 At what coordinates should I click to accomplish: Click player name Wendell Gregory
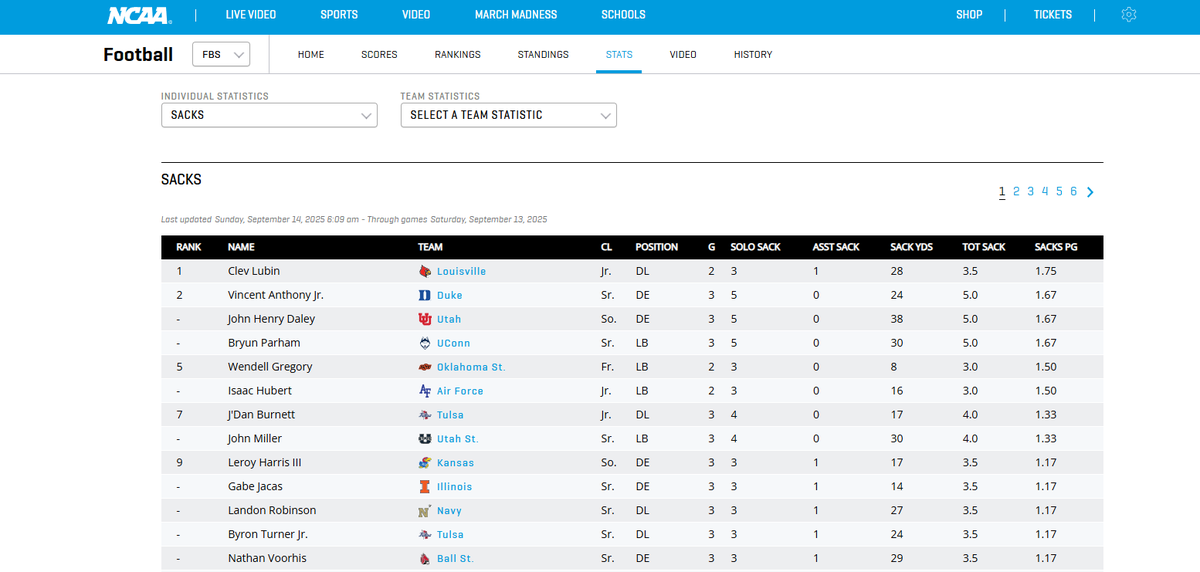(x=270, y=367)
